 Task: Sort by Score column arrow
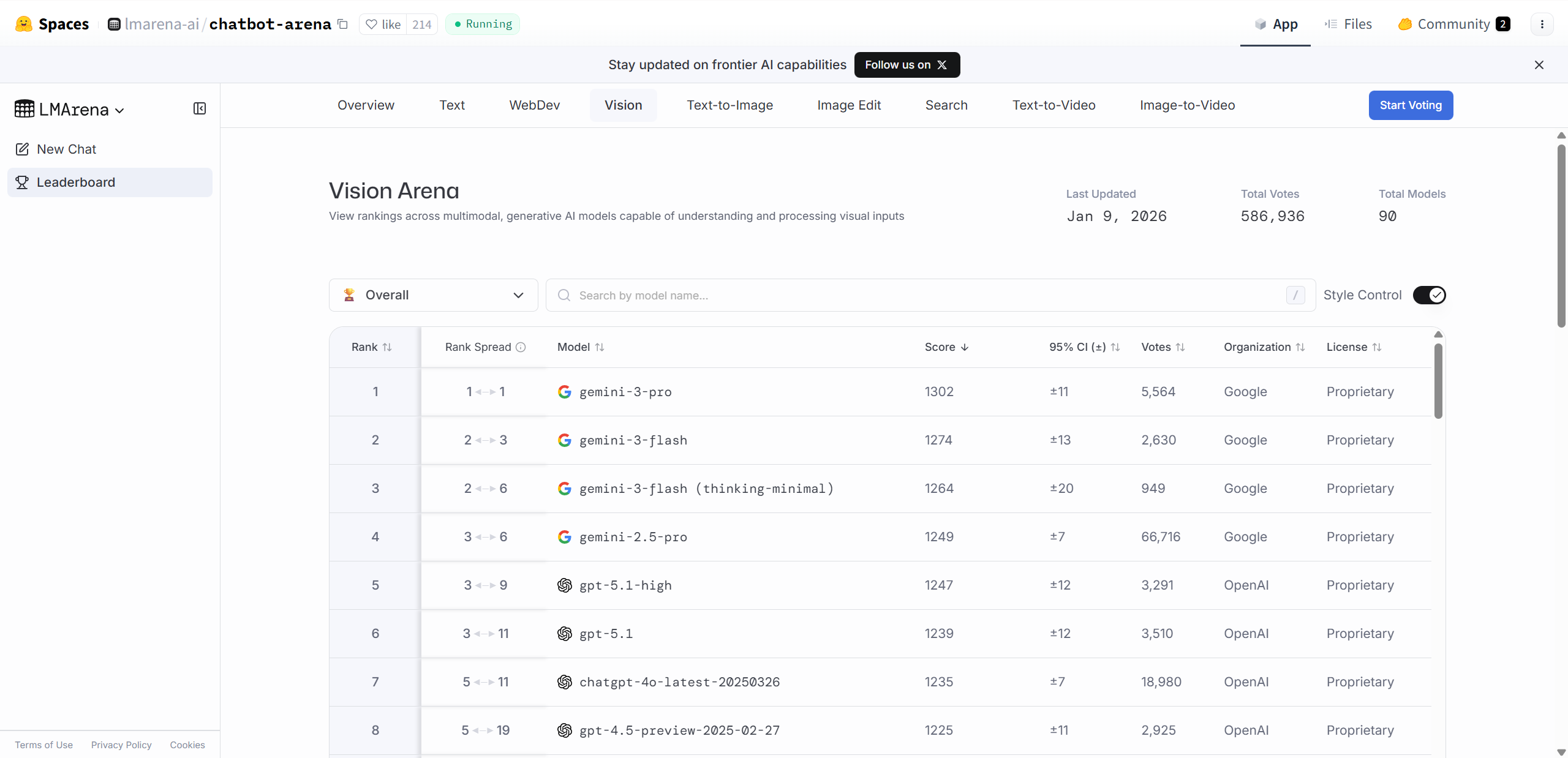pos(965,347)
